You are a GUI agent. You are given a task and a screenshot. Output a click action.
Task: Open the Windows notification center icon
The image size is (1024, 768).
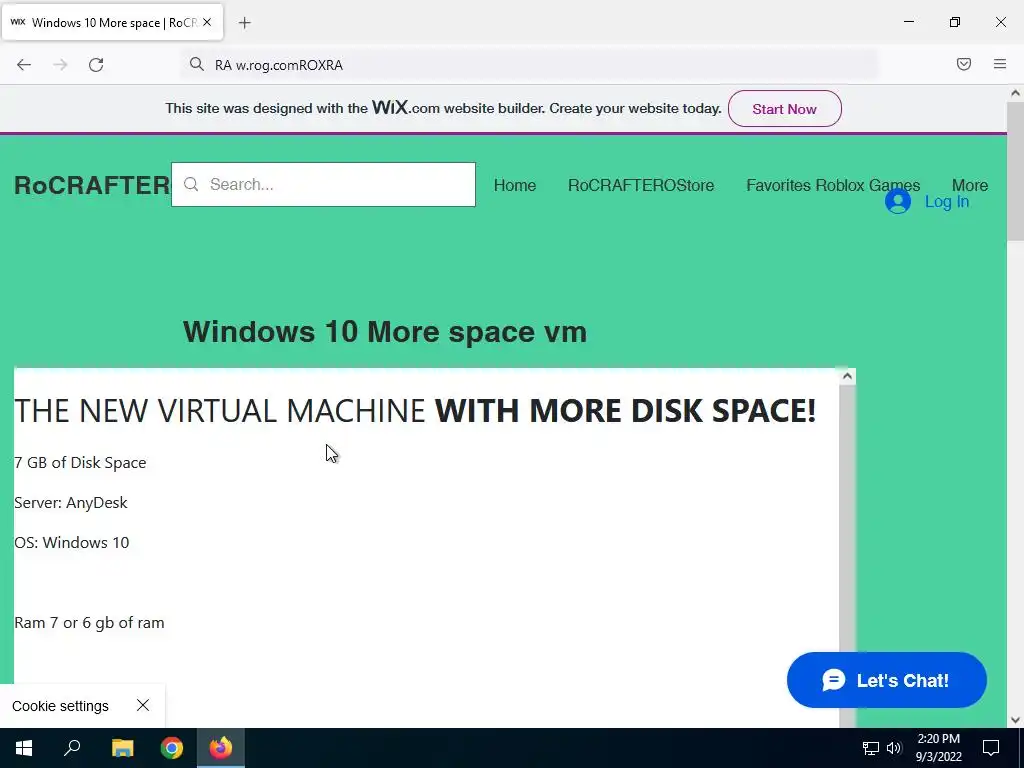coord(991,748)
